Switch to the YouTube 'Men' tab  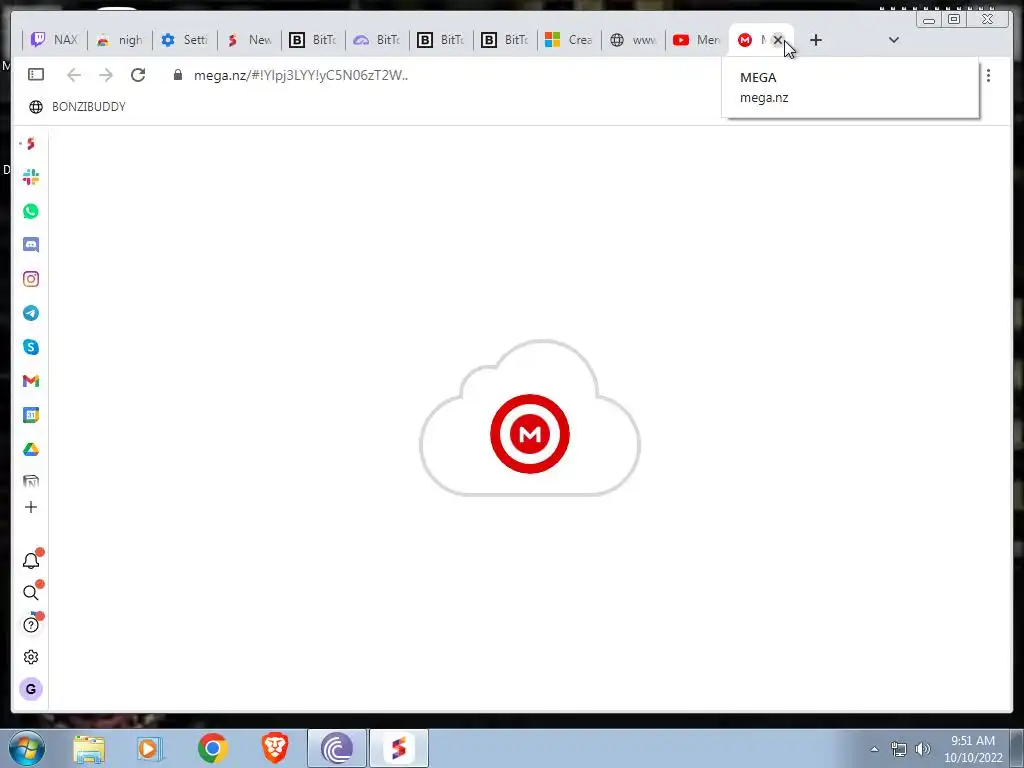tap(697, 40)
